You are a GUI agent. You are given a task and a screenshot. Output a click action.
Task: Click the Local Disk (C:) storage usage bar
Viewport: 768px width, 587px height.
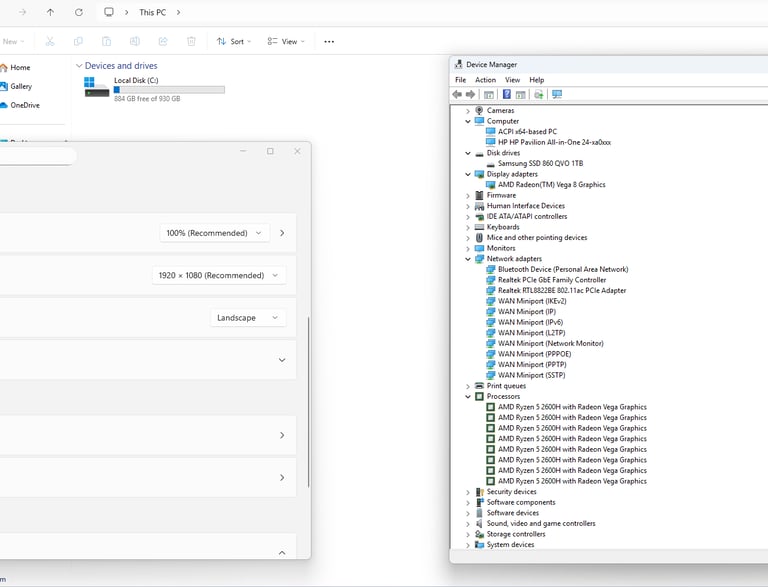[169, 90]
